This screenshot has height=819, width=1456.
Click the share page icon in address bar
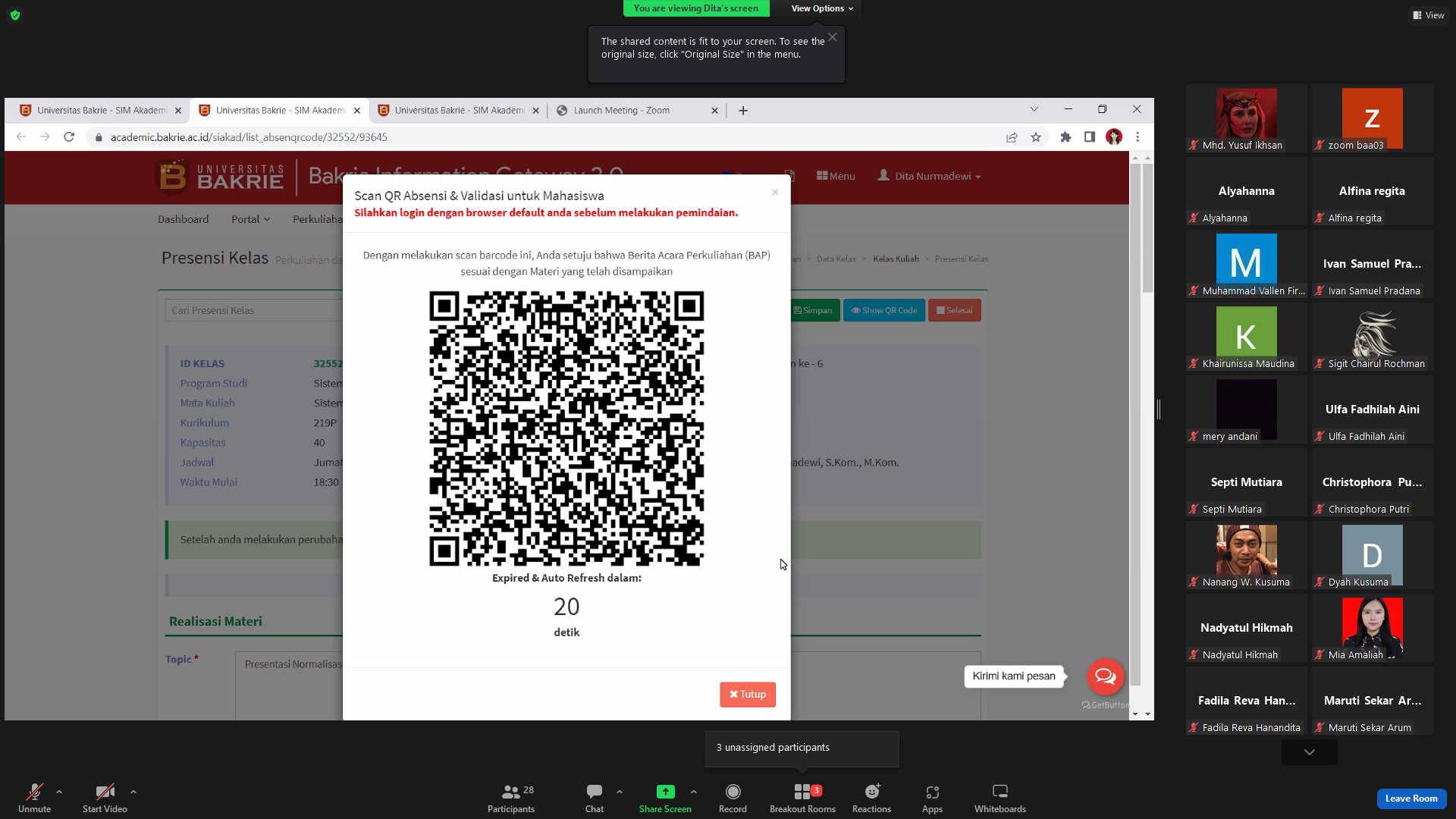tap(1012, 137)
